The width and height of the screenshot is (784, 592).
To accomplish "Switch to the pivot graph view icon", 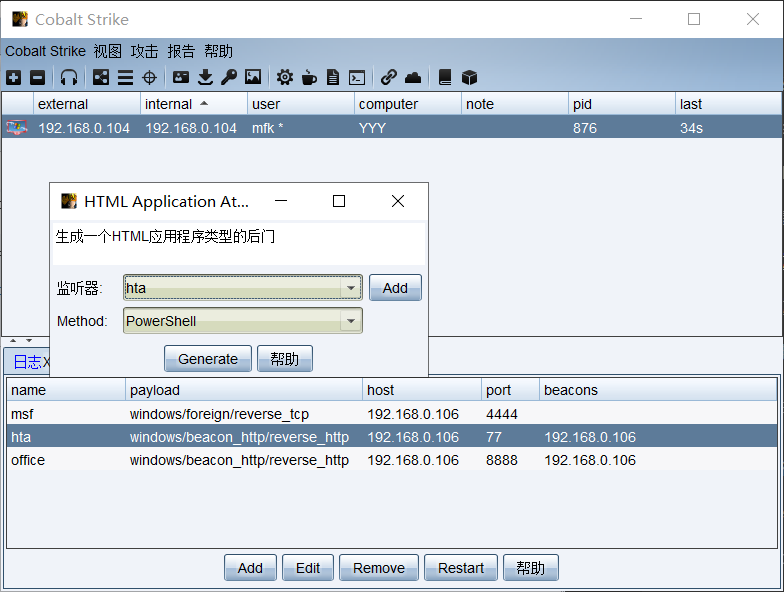I will [x=101, y=77].
